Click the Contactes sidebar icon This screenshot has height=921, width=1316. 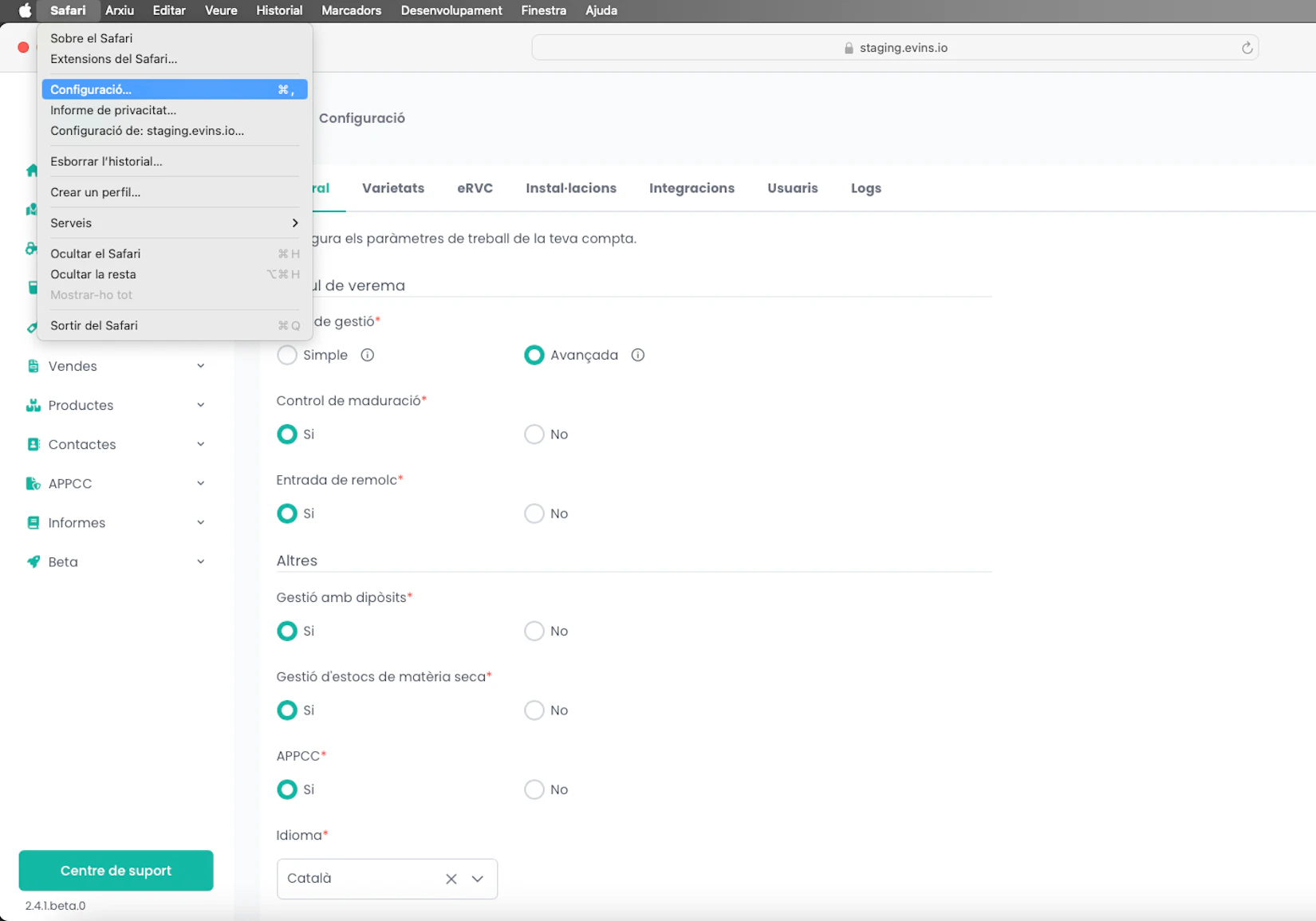33,444
